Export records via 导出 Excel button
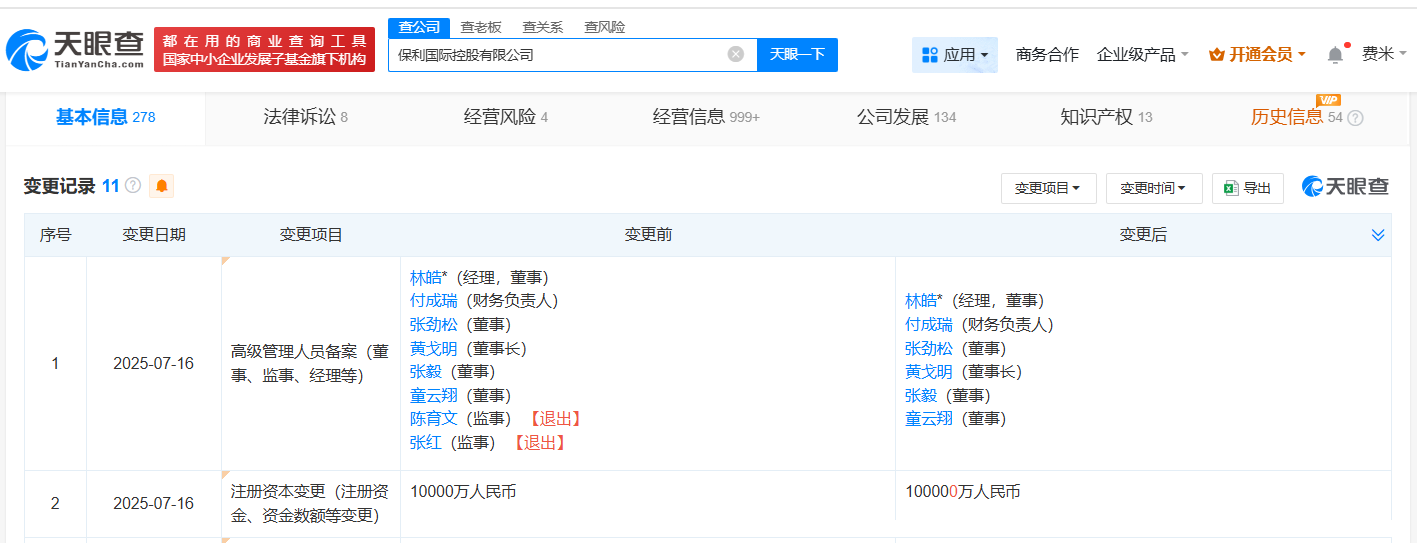The width and height of the screenshot is (1417, 543). (1247, 188)
